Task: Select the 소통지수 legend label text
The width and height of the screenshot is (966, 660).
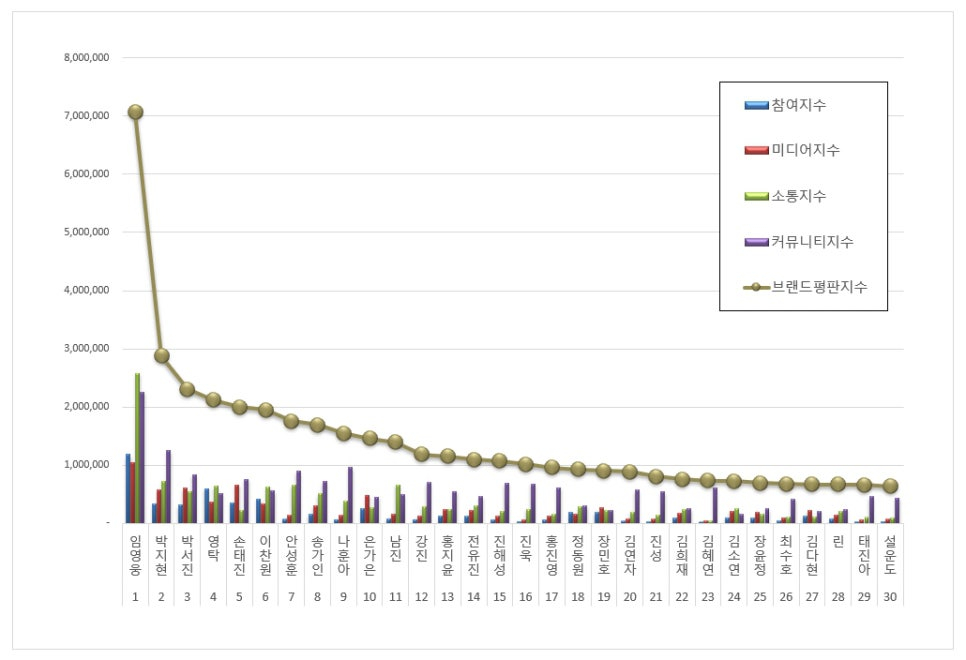Action: pyautogui.click(x=799, y=196)
